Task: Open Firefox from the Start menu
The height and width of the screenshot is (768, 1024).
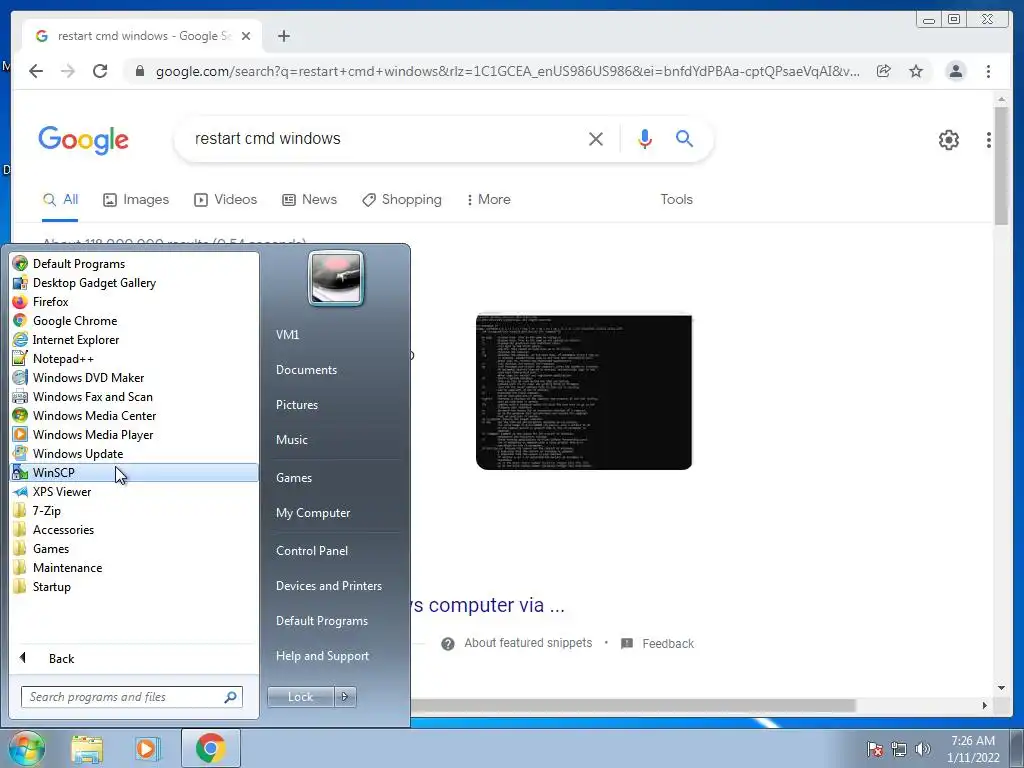Action: pos(134,302)
